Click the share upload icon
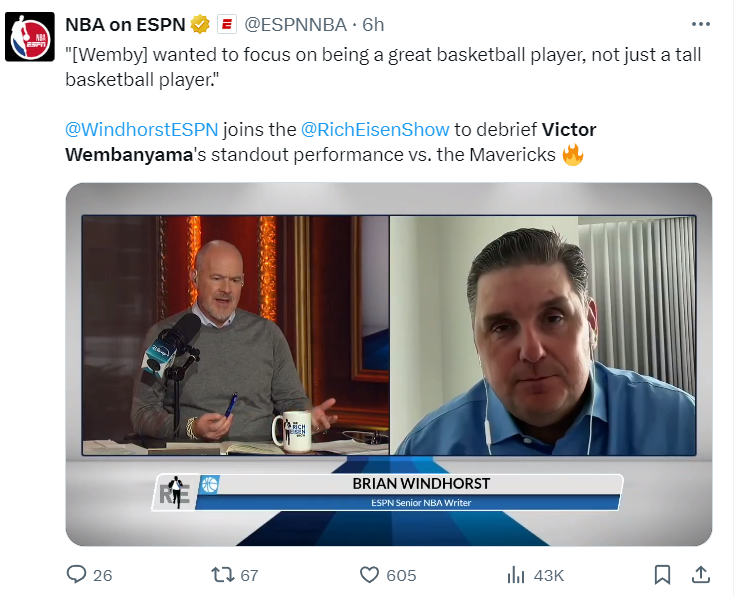This screenshot has height=596, width=737. click(x=700, y=575)
